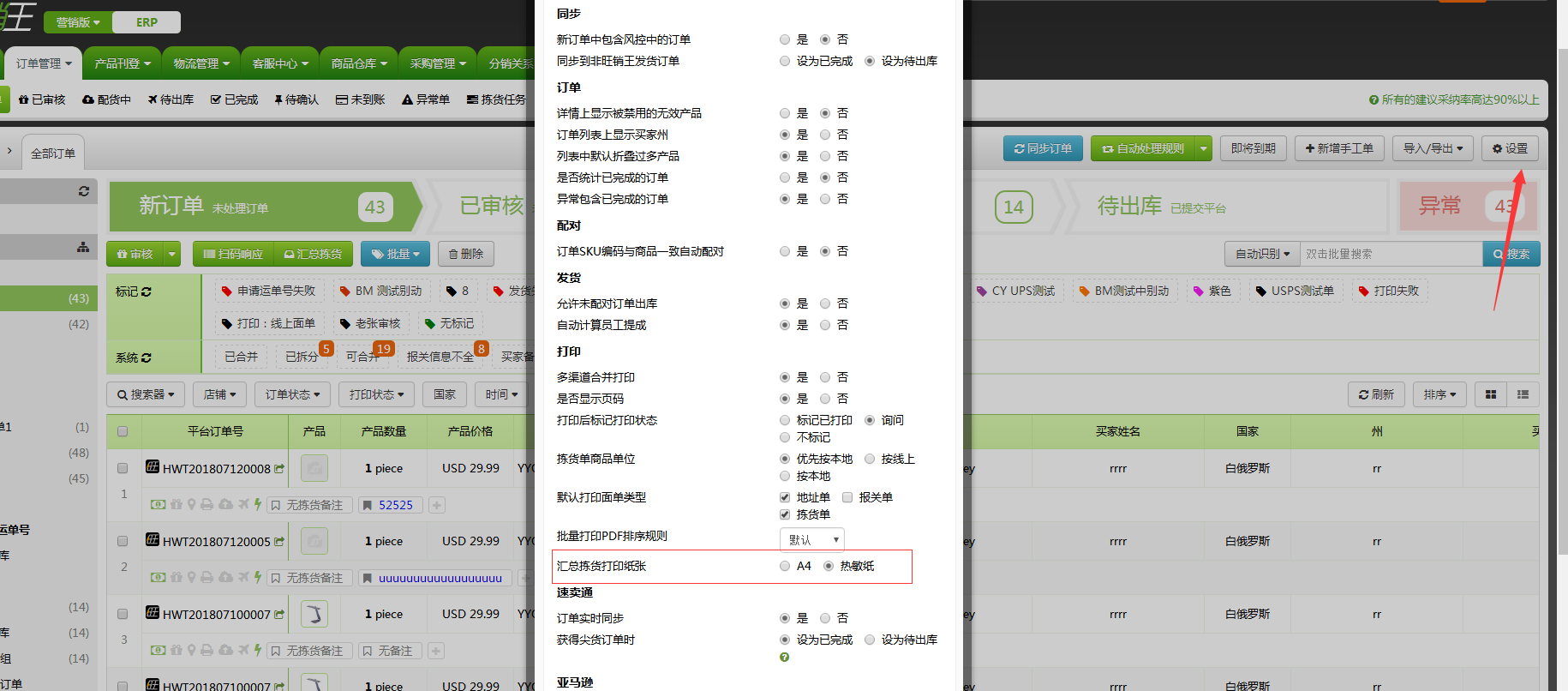
Task: Select A4 for 汇总拣货打印纸张
Action: click(x=785, y=566)
